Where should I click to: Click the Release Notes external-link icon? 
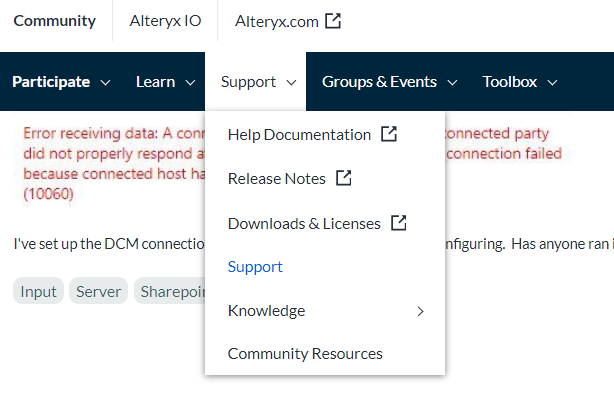click(x=344, y=178)
